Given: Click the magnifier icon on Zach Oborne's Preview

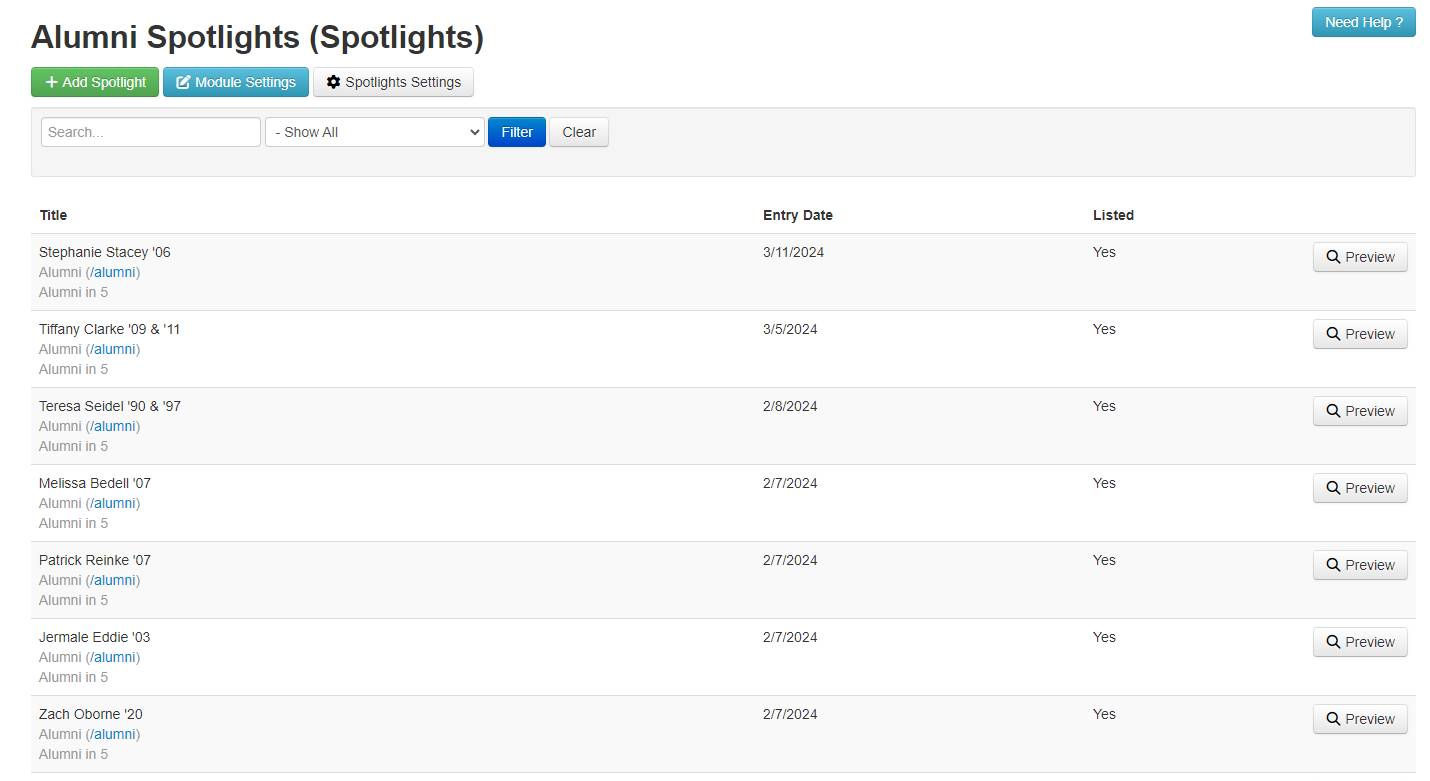Looking at the screenshot, I should 1333,719.
